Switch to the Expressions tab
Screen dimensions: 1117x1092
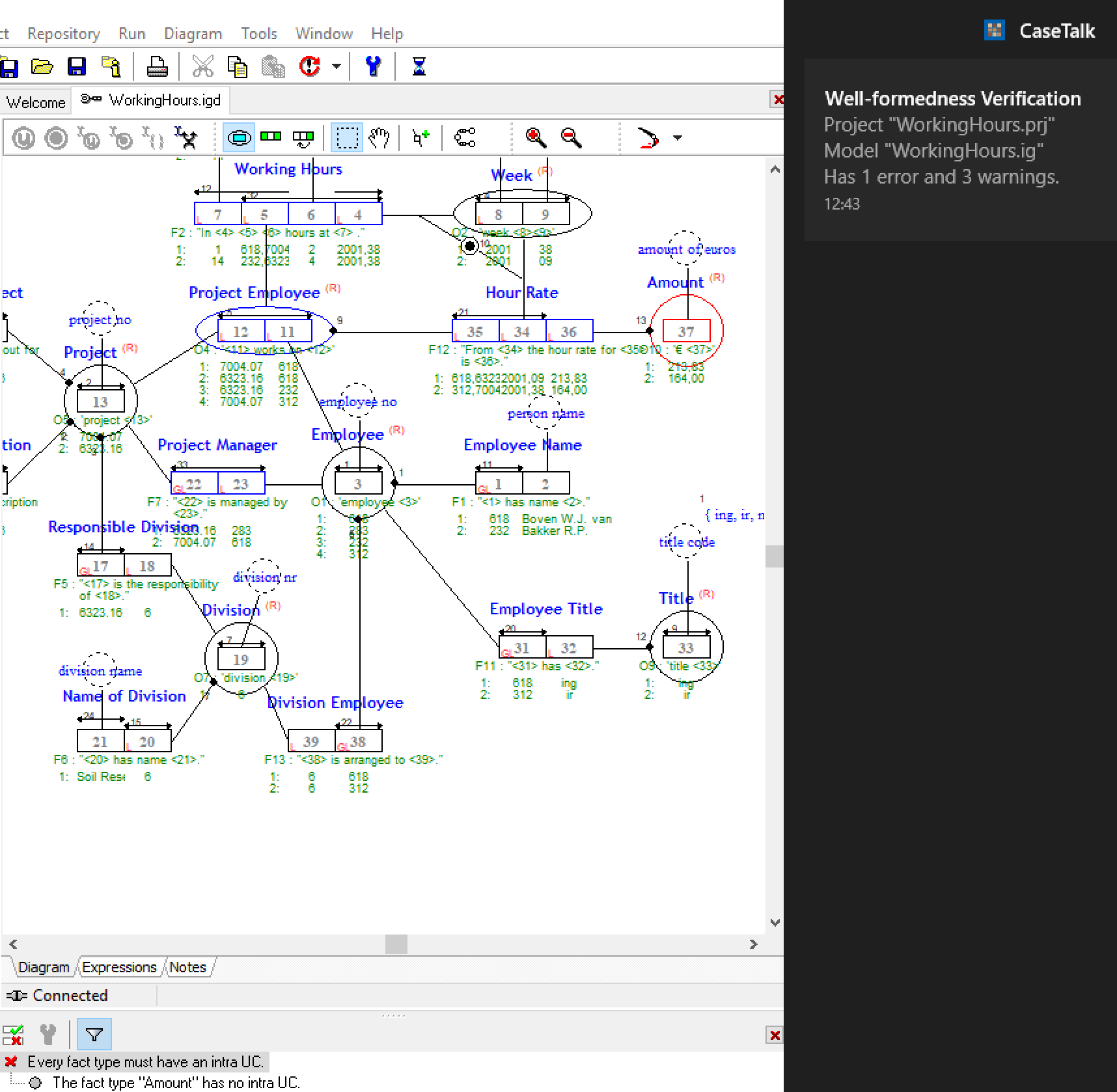pos(119,968)
